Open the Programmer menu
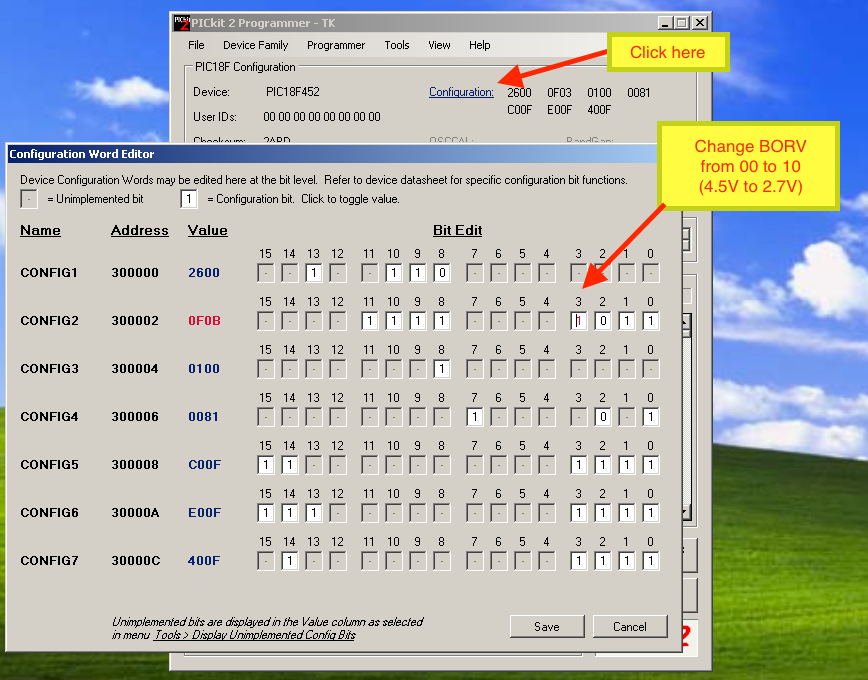The height and width of the screenshot is (680, 868). click(x=336, y=45)
